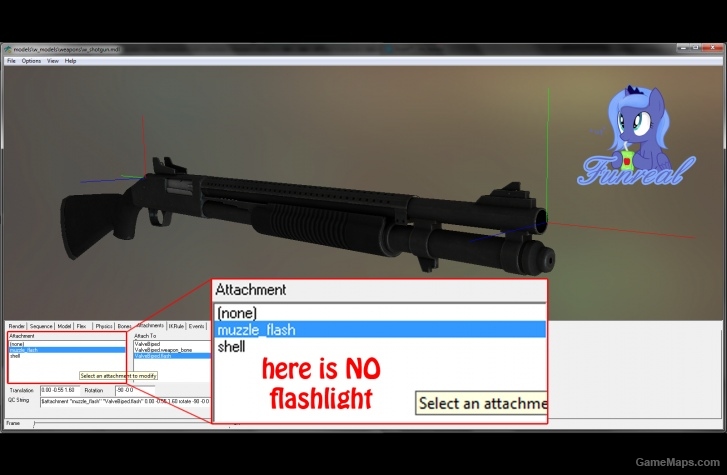This screenshot has width=727, height=475.
Task: Open the Help menu
Action: 70,61
